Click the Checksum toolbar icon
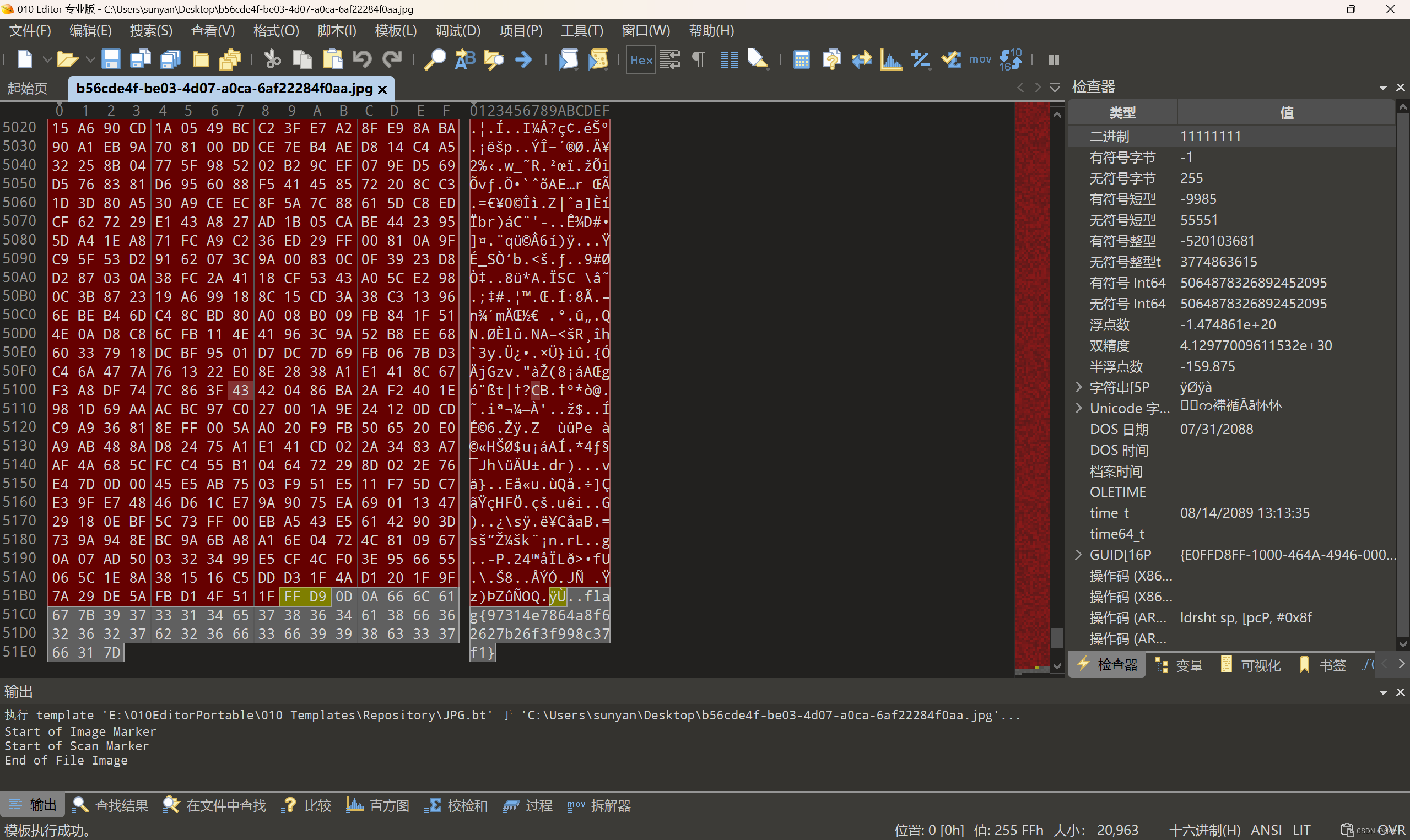 (x=951, y=59)
